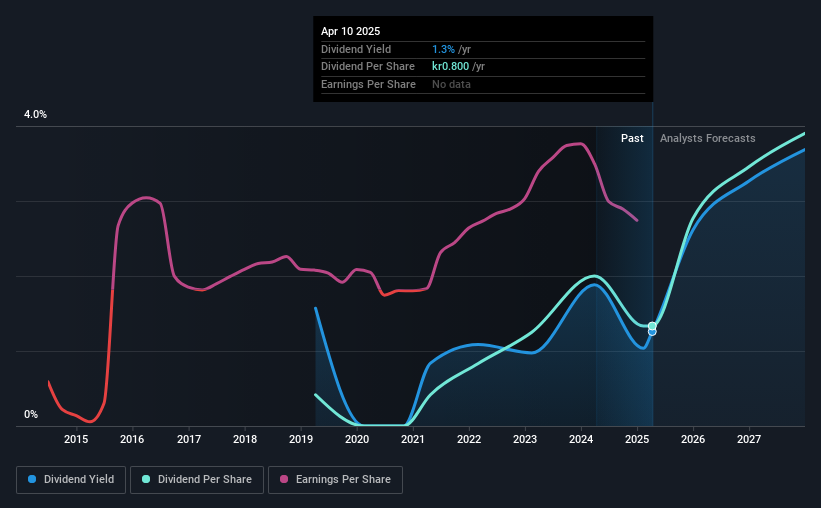The height and width of the screenshot is (508, 821).
Task: Click the 4.0% y-axis label
Action: [35, 114]
